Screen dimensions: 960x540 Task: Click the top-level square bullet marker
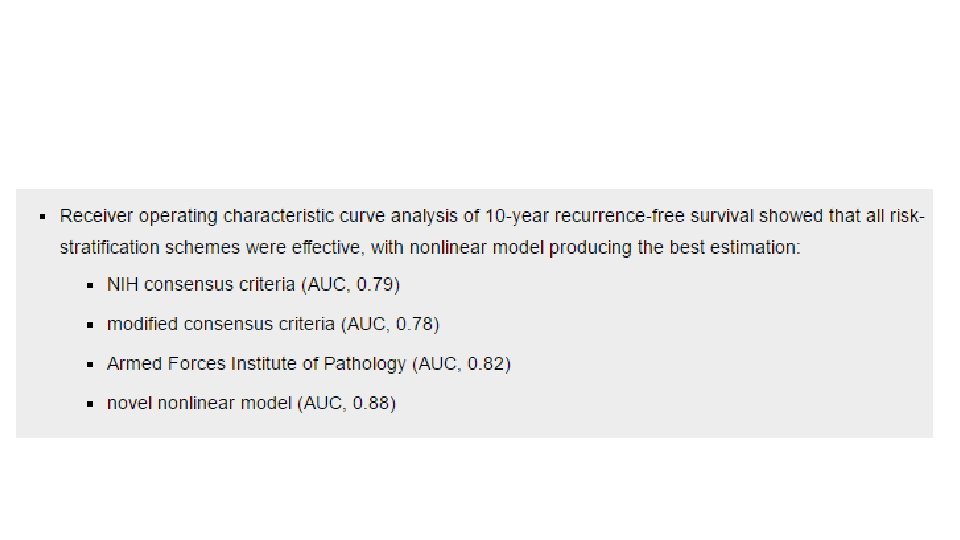click(42, 216)
